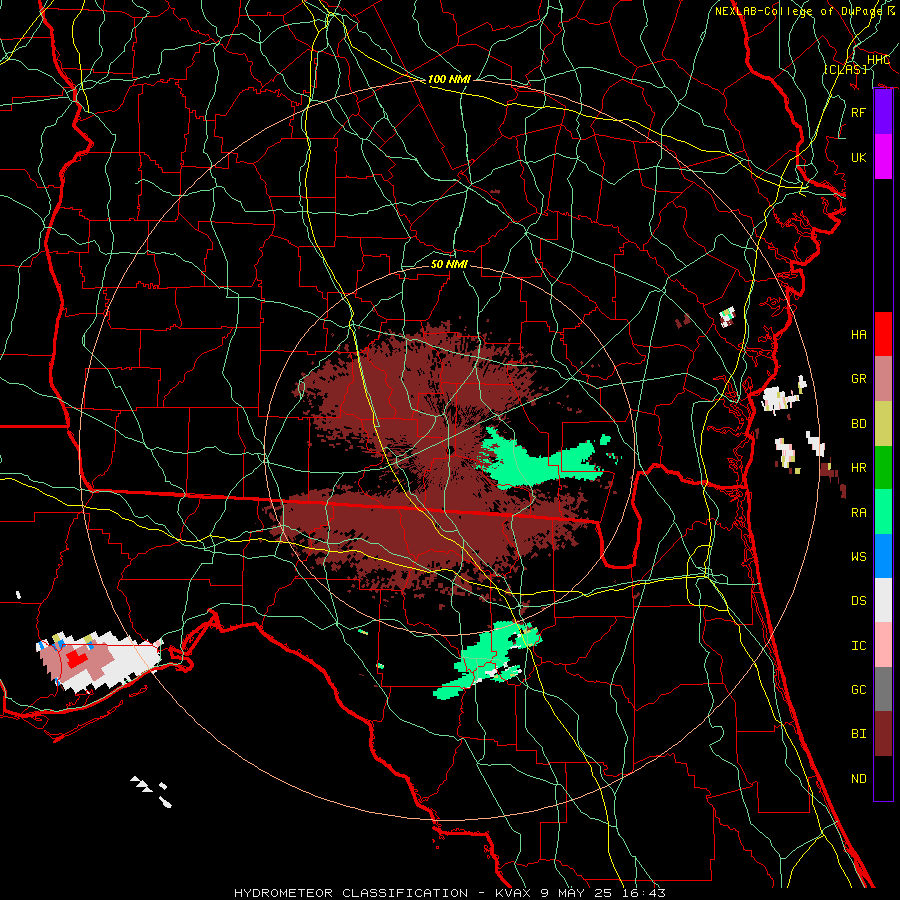Screen dimensions: 900x900
Task: Click the GC gray legend swatch
Action: pyautogui.click(x=883, y=689)
